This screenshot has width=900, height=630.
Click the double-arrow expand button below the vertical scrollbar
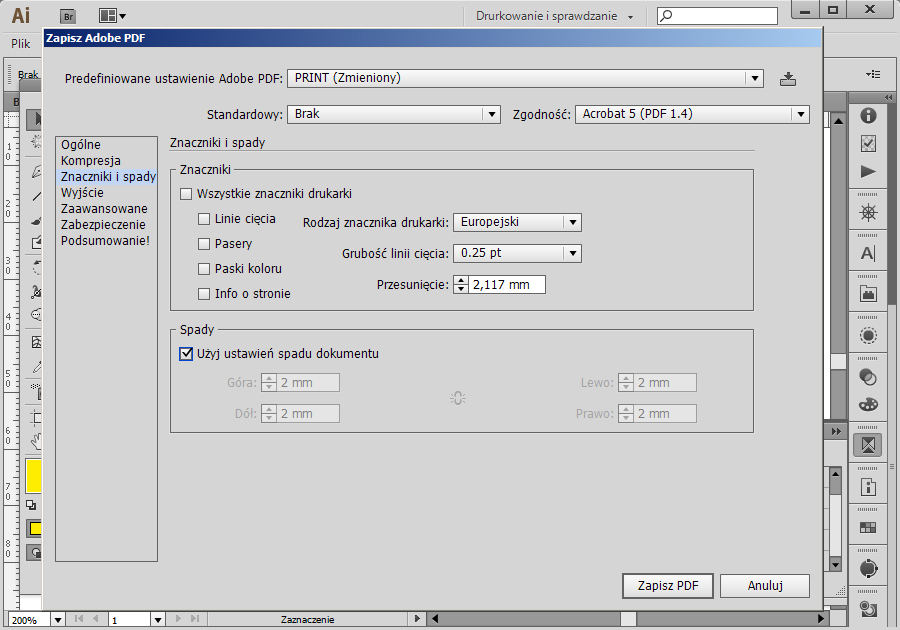point(836,431)
